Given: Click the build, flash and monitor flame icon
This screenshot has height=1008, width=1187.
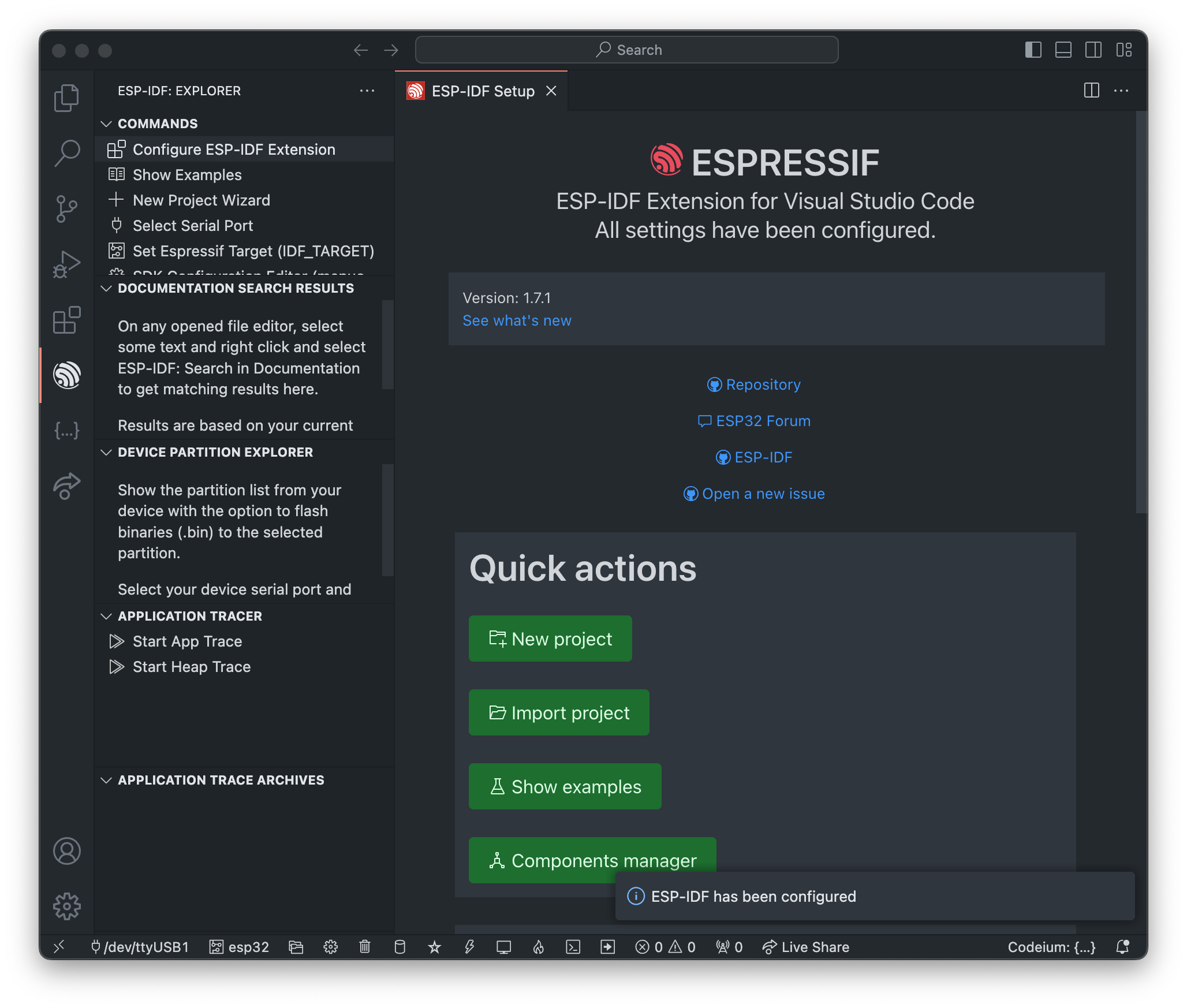Looking at the screenshot, I should pos(539,947).
